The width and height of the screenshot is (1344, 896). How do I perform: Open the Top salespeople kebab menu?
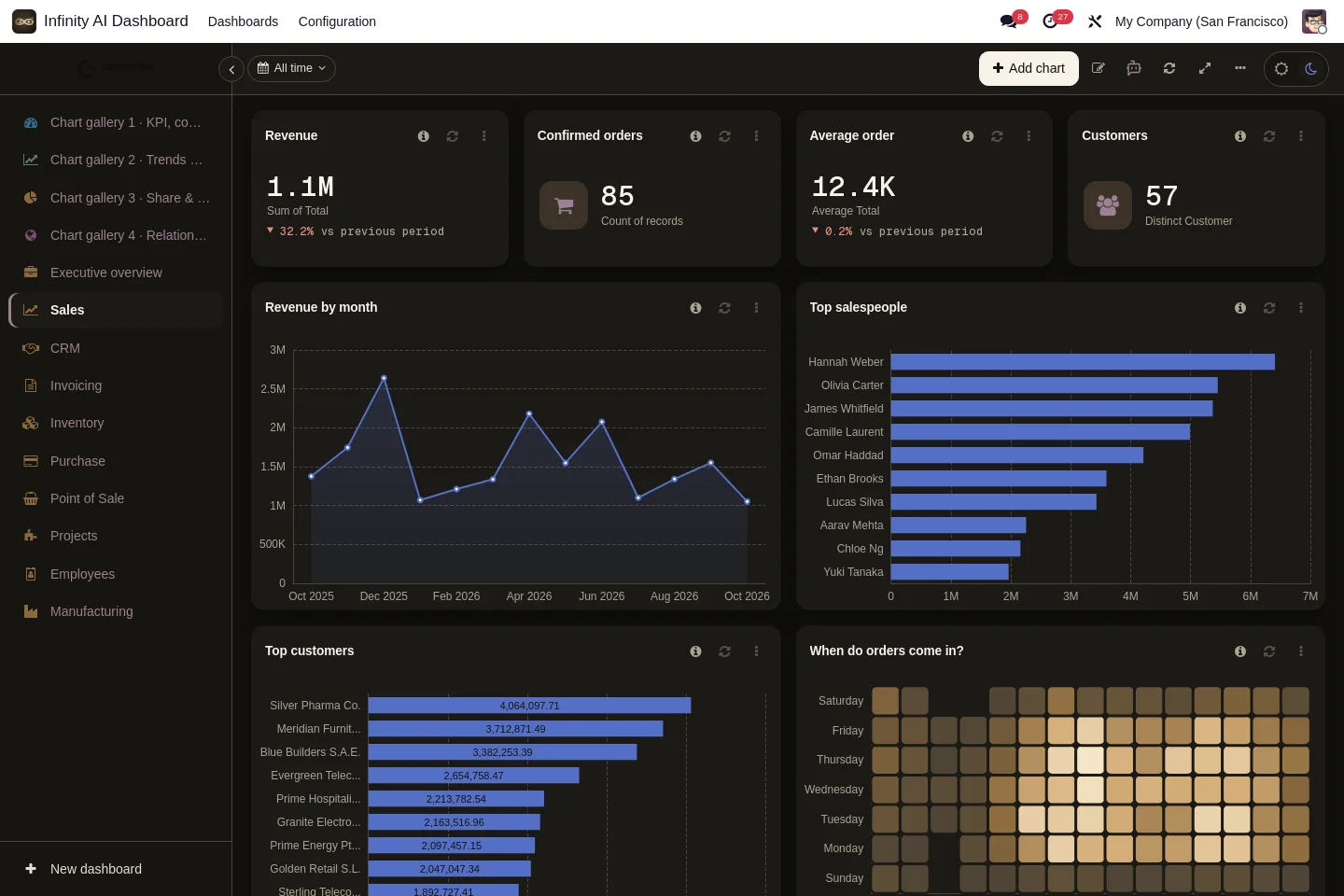1301,308
